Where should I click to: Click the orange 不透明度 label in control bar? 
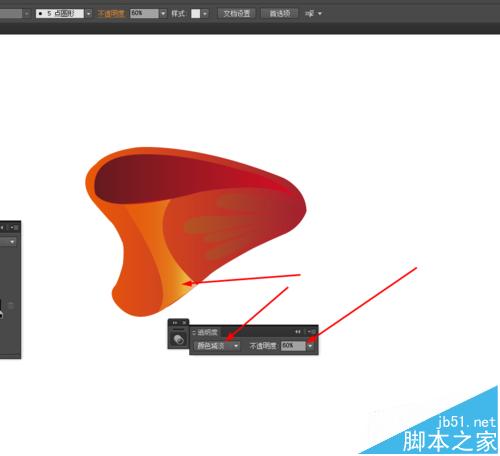(111, 14)
